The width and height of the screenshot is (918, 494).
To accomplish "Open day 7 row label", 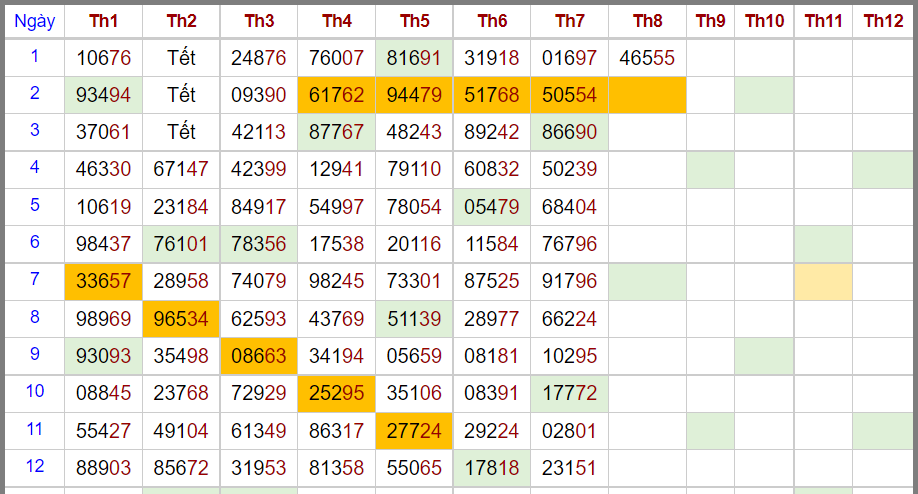I will coord(35,280).
